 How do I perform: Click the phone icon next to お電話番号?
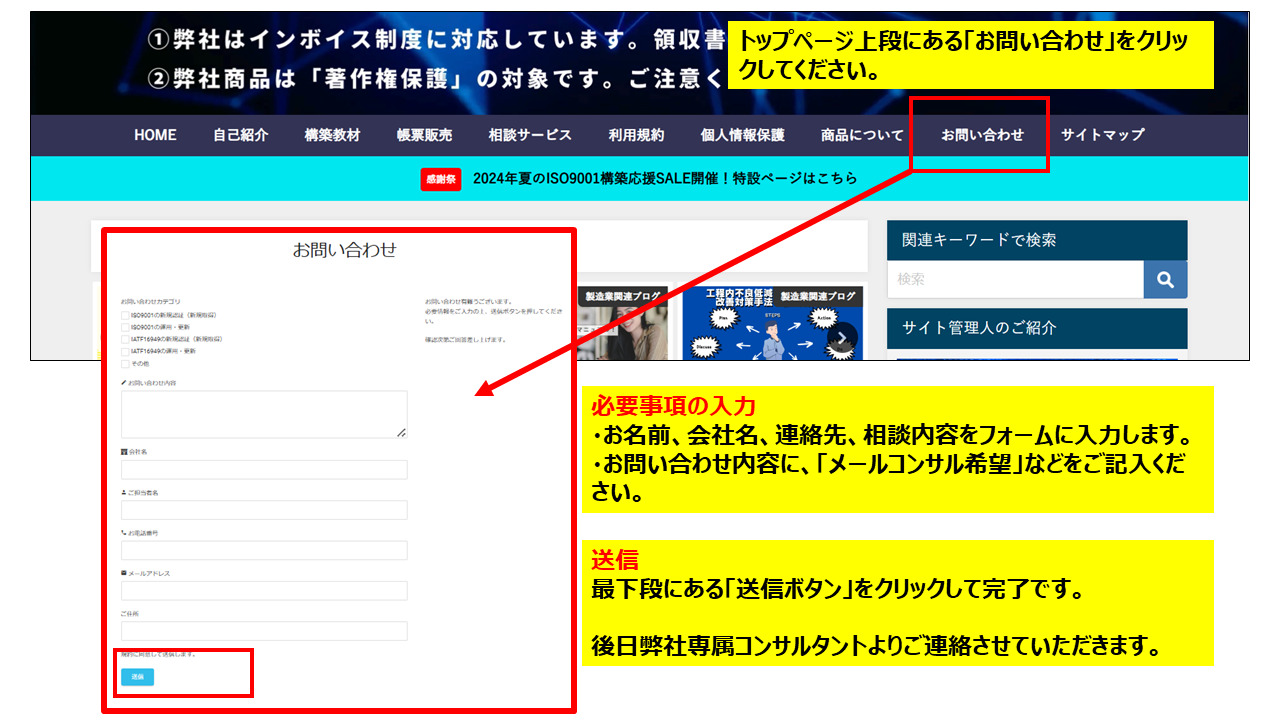tap(122, 533)
